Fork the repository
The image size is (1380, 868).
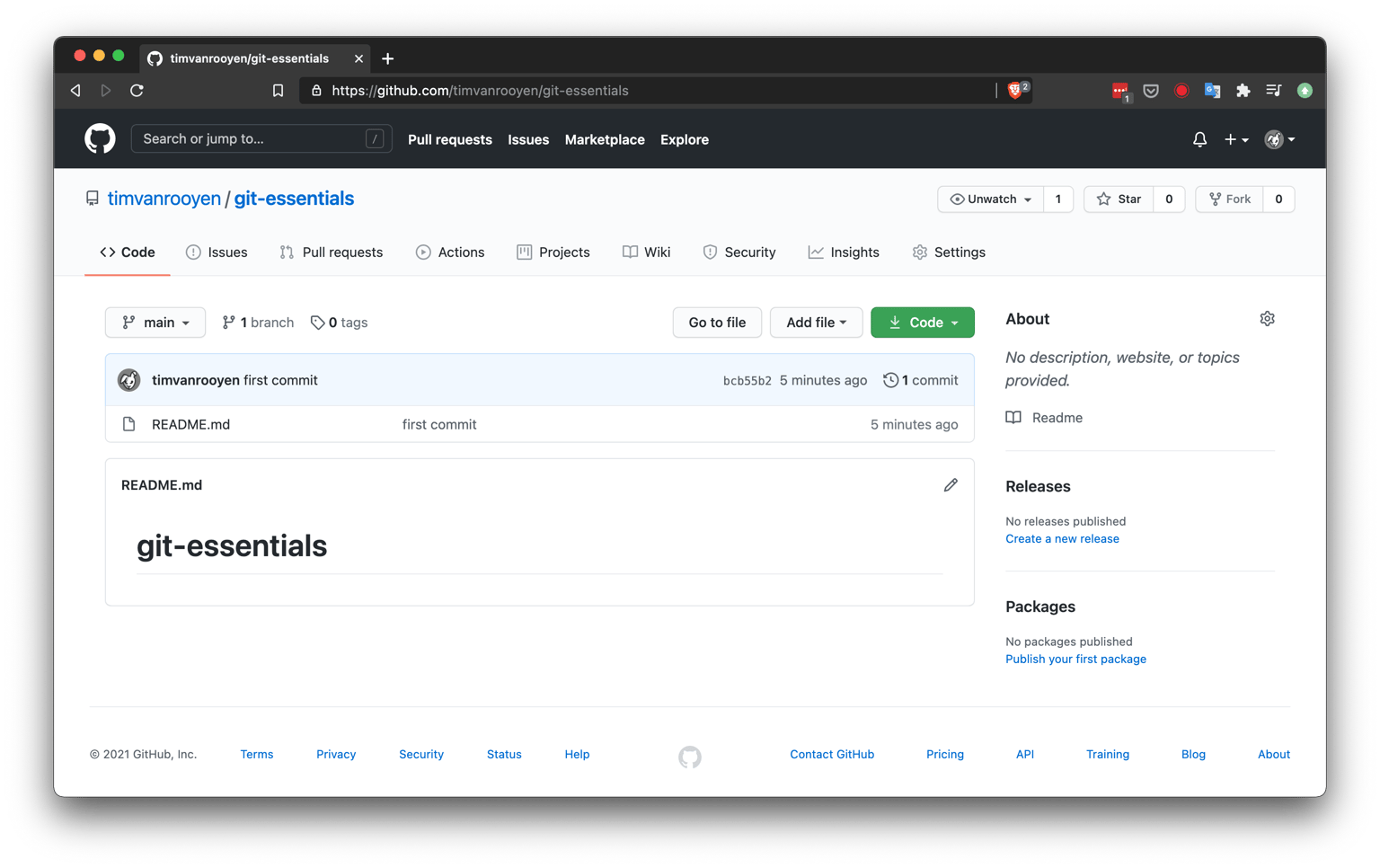[1230, 199]
